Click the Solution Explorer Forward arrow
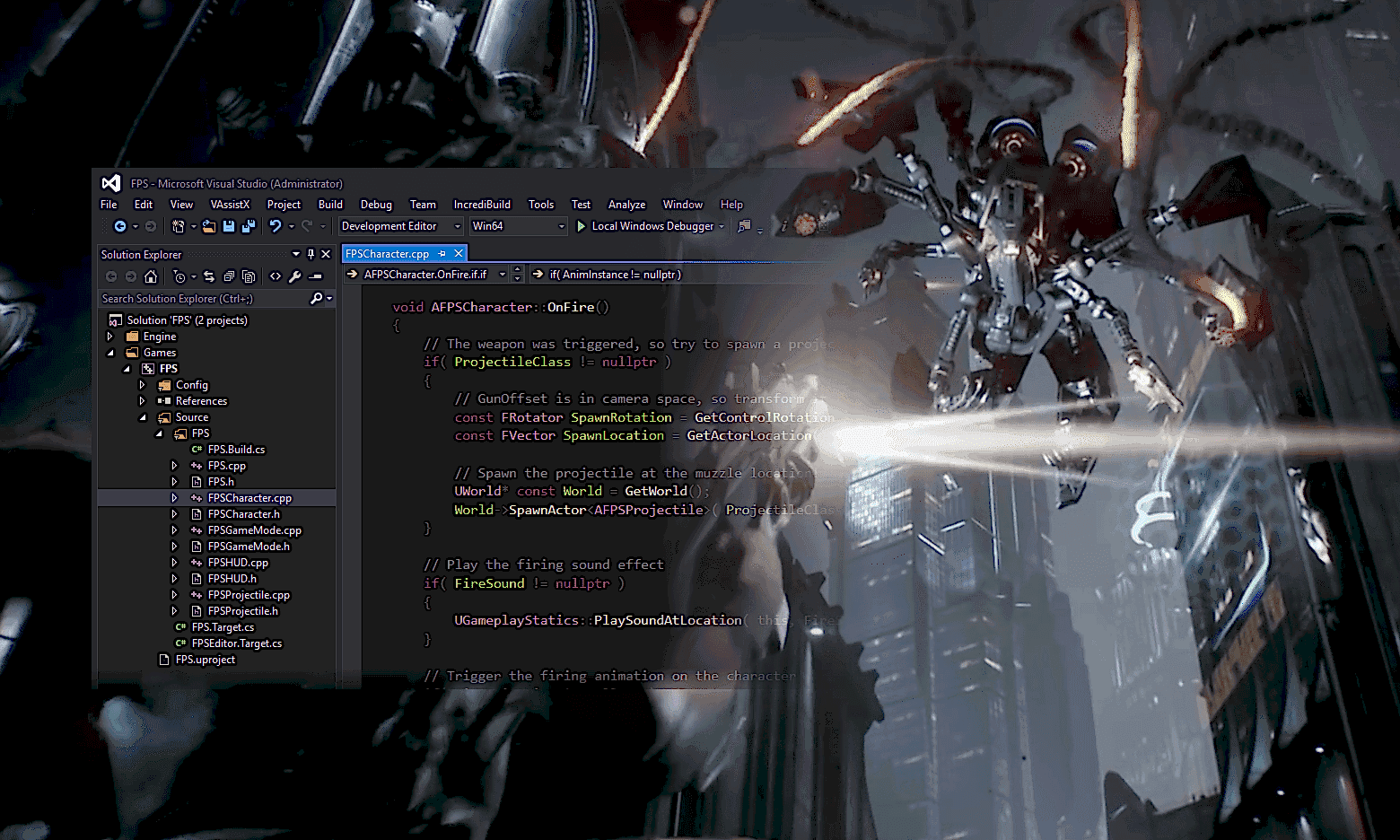This screenshot has width=1400, height=840. pos(131,276)
